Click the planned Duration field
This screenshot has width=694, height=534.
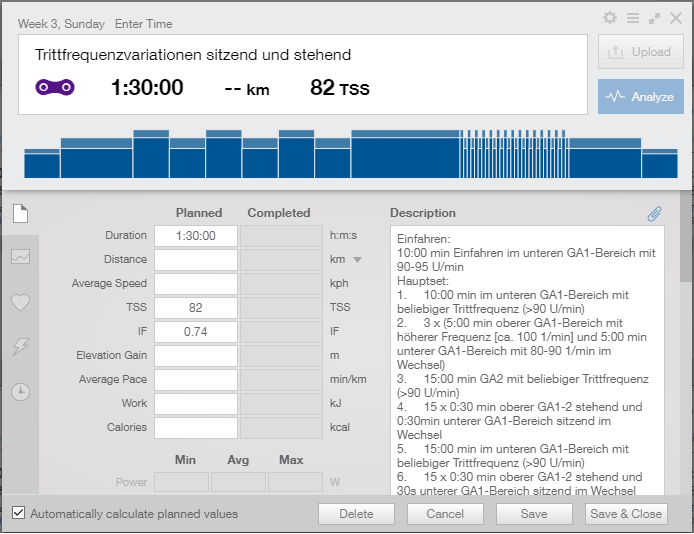pos(196,236)
